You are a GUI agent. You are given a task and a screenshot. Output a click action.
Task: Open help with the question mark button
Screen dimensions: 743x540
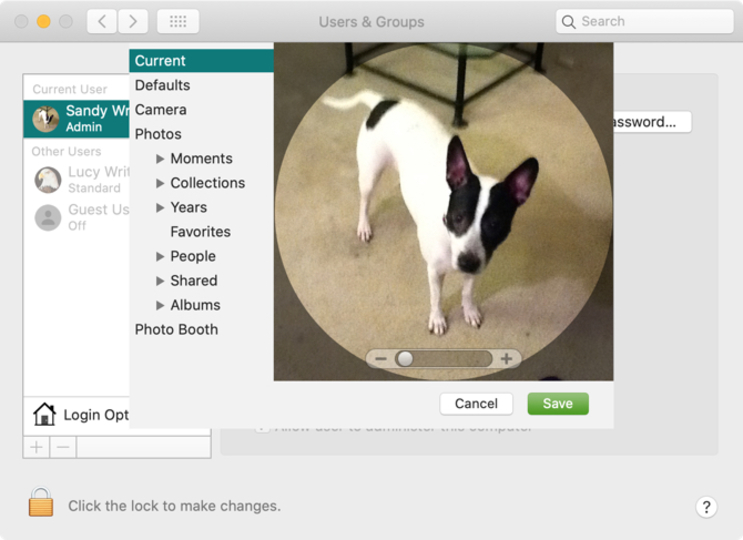click(x=706, y=507)
